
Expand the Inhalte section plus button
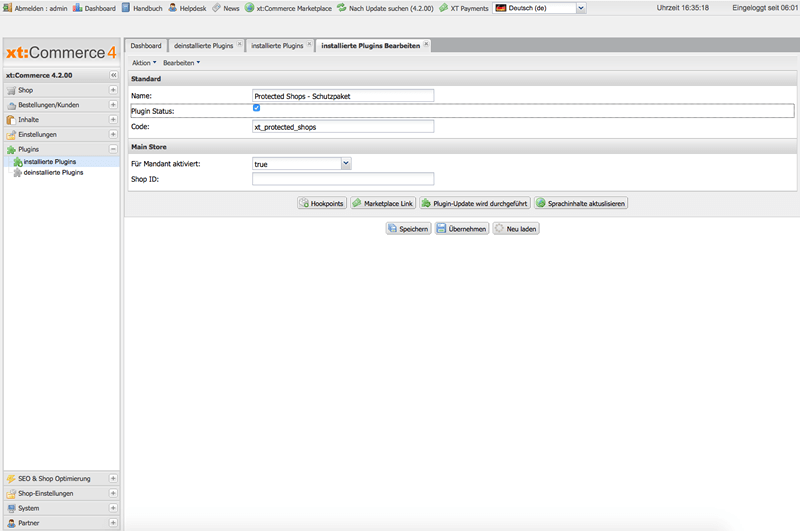(x=113, y=119)
